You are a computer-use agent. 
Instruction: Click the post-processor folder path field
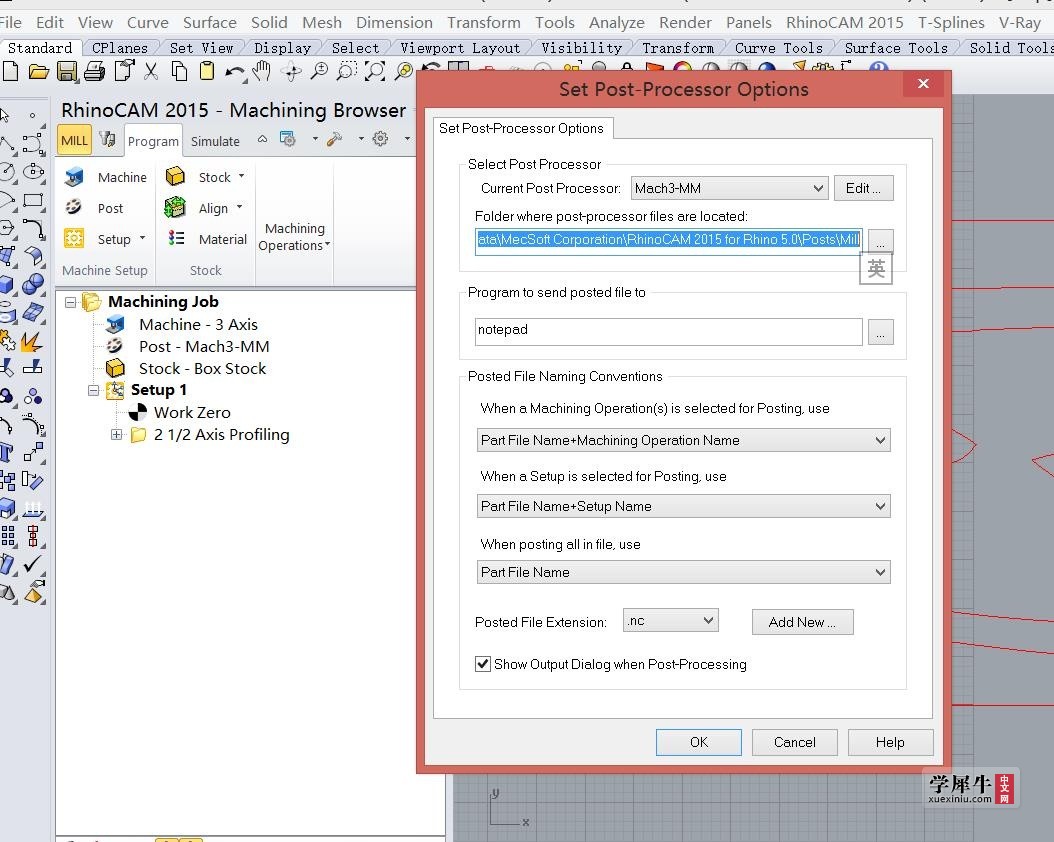click(668, 240)
